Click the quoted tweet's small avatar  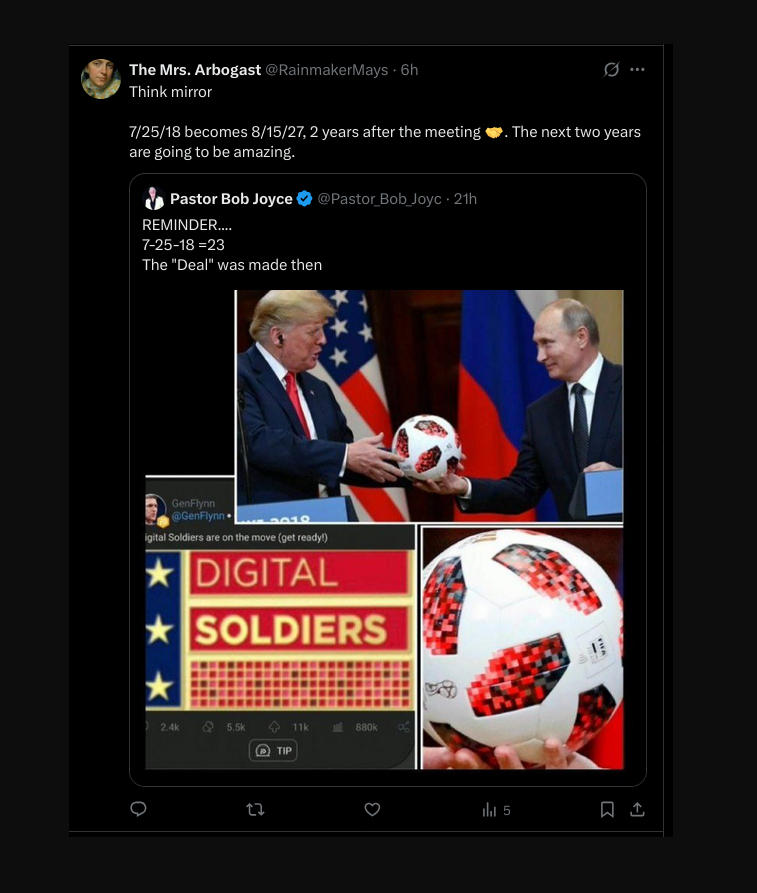[x=153, y=199]
